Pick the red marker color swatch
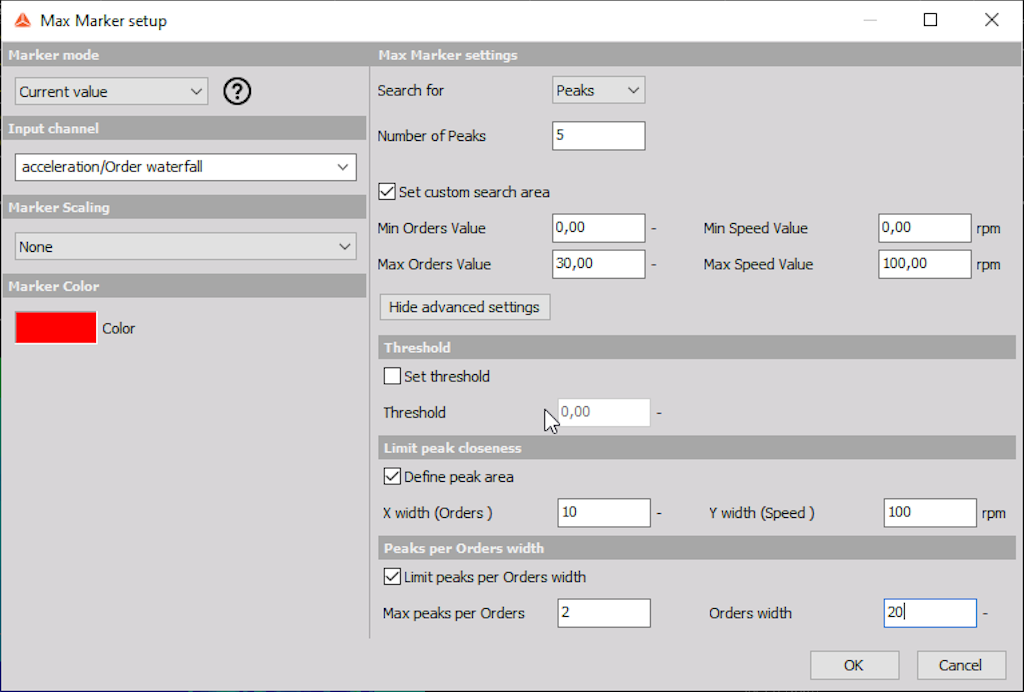 point(56,328)
